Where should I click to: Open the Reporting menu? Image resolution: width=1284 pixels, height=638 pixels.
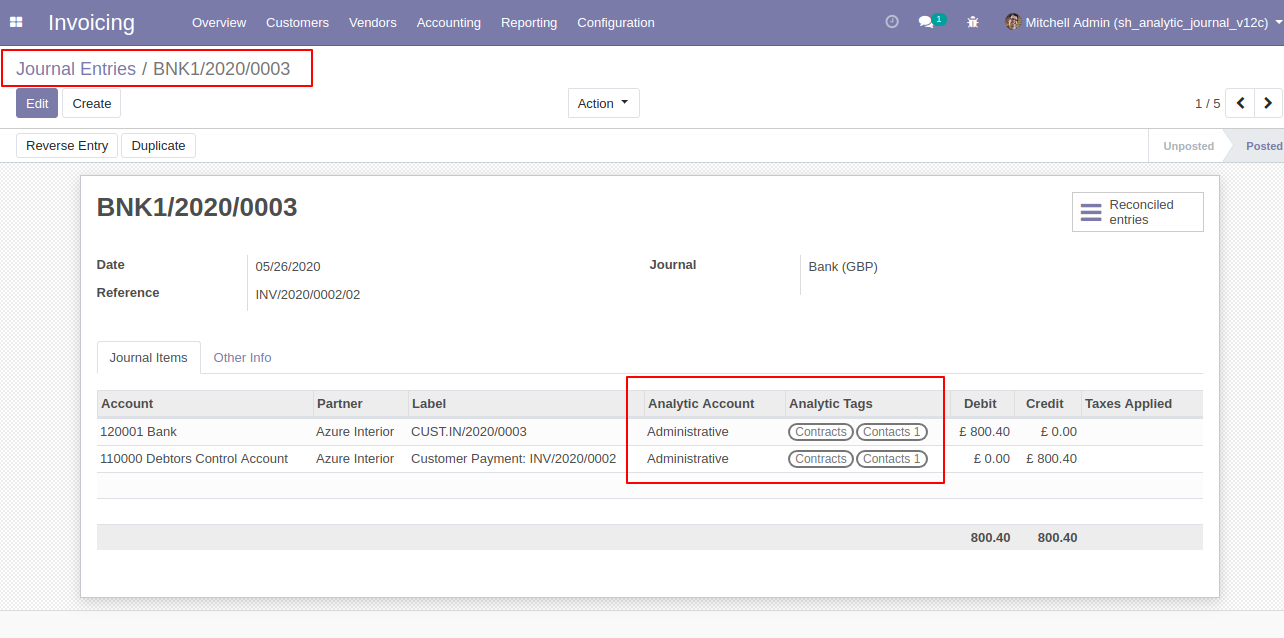pos(529,22)
